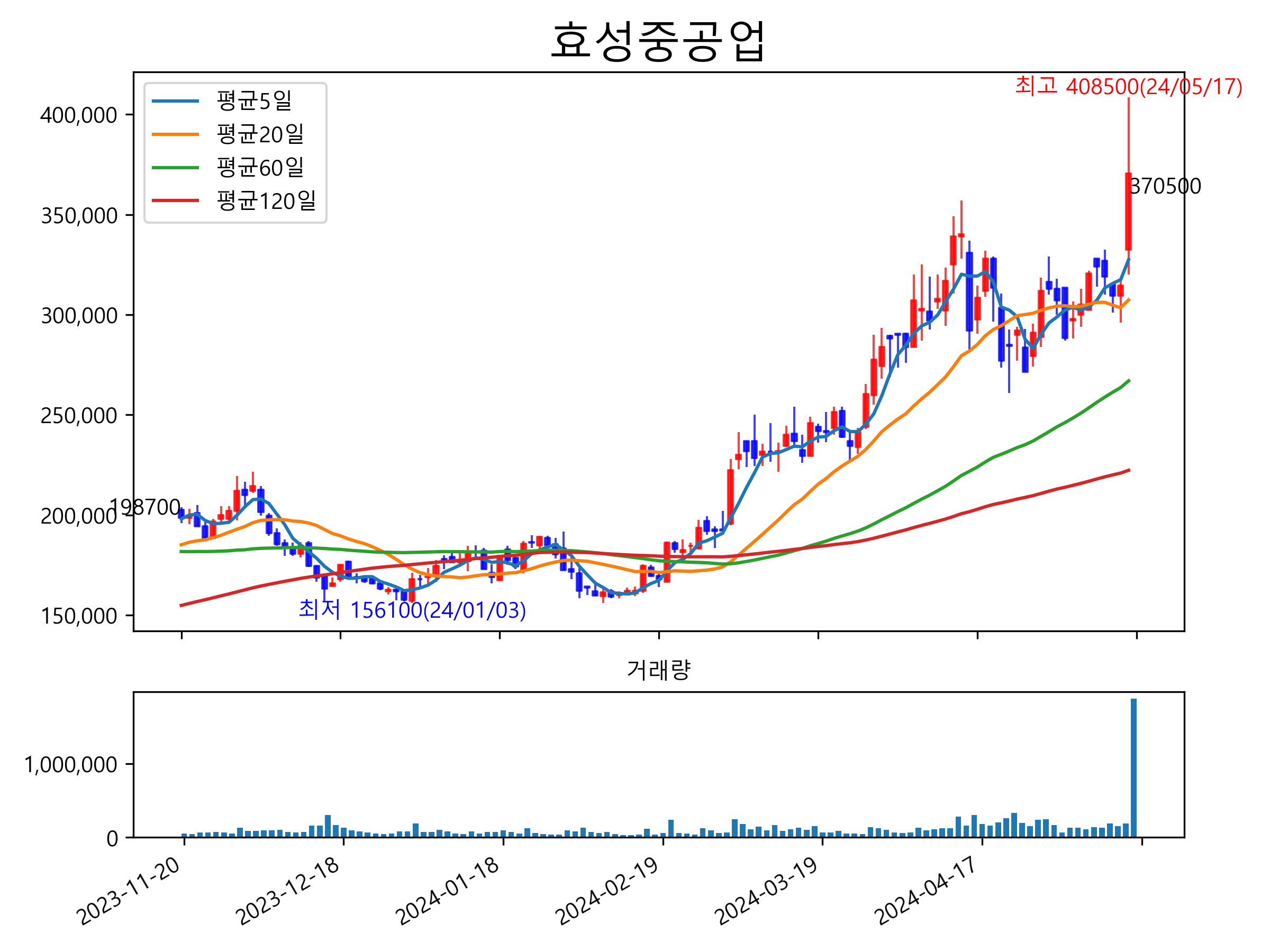Click the 198700 starting price label
Image resolution: width=1270 pixels, height=952 pixels.
(146, 507)
